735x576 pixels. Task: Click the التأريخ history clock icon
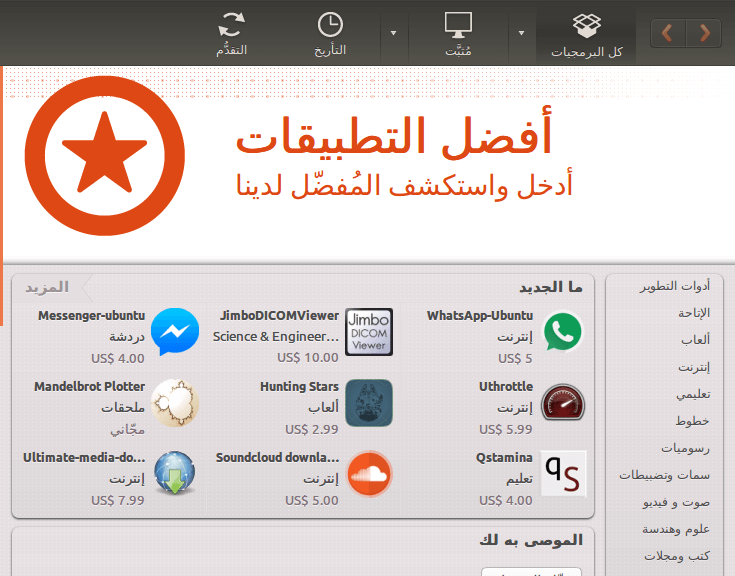(x=330, y=34)
